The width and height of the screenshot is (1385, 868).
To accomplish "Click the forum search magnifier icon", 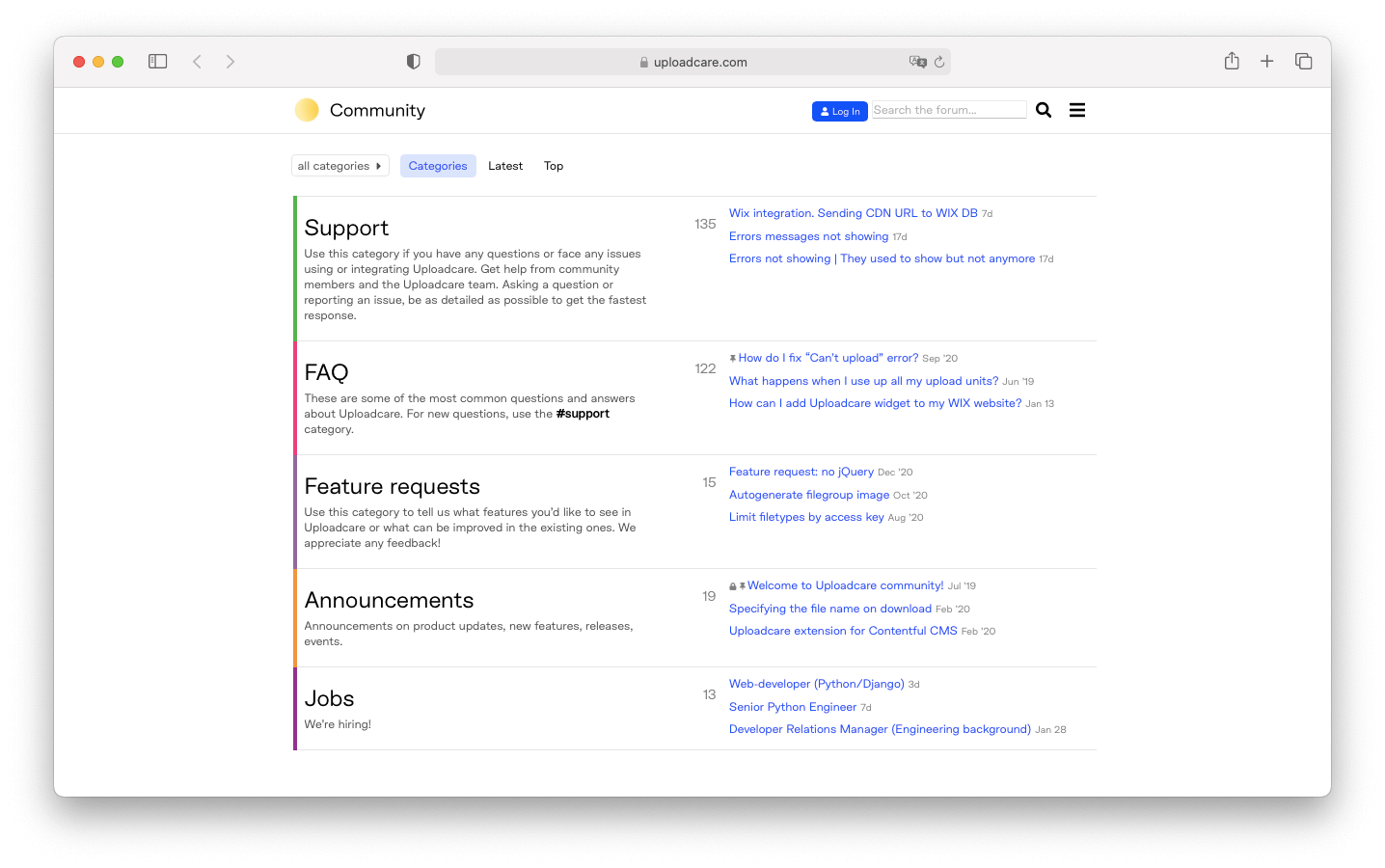I will pos(1044,110).
